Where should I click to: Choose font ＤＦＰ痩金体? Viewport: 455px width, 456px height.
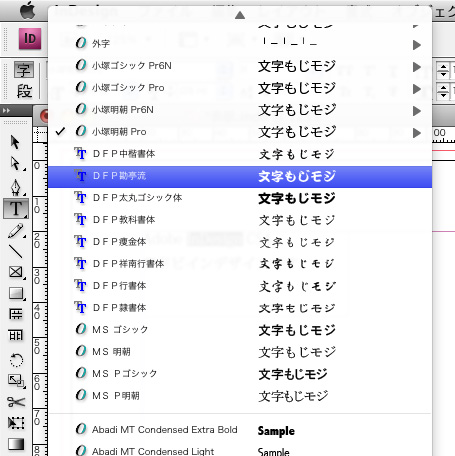coord(240,242)
